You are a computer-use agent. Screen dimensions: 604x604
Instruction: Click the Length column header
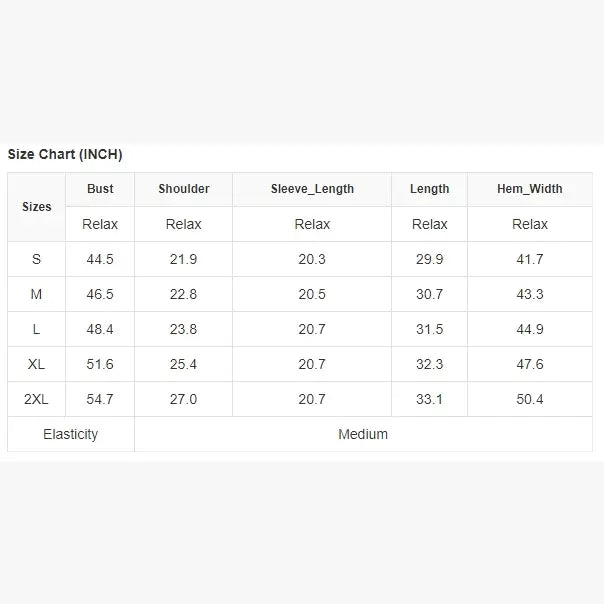coord(430,189)
